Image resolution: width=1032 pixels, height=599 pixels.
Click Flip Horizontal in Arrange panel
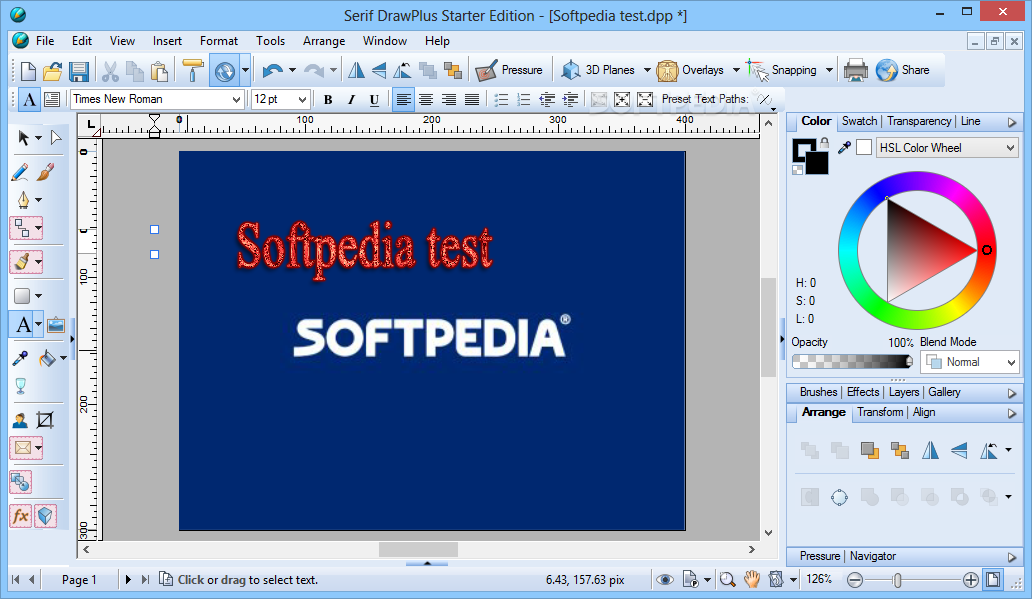point(930,450)
